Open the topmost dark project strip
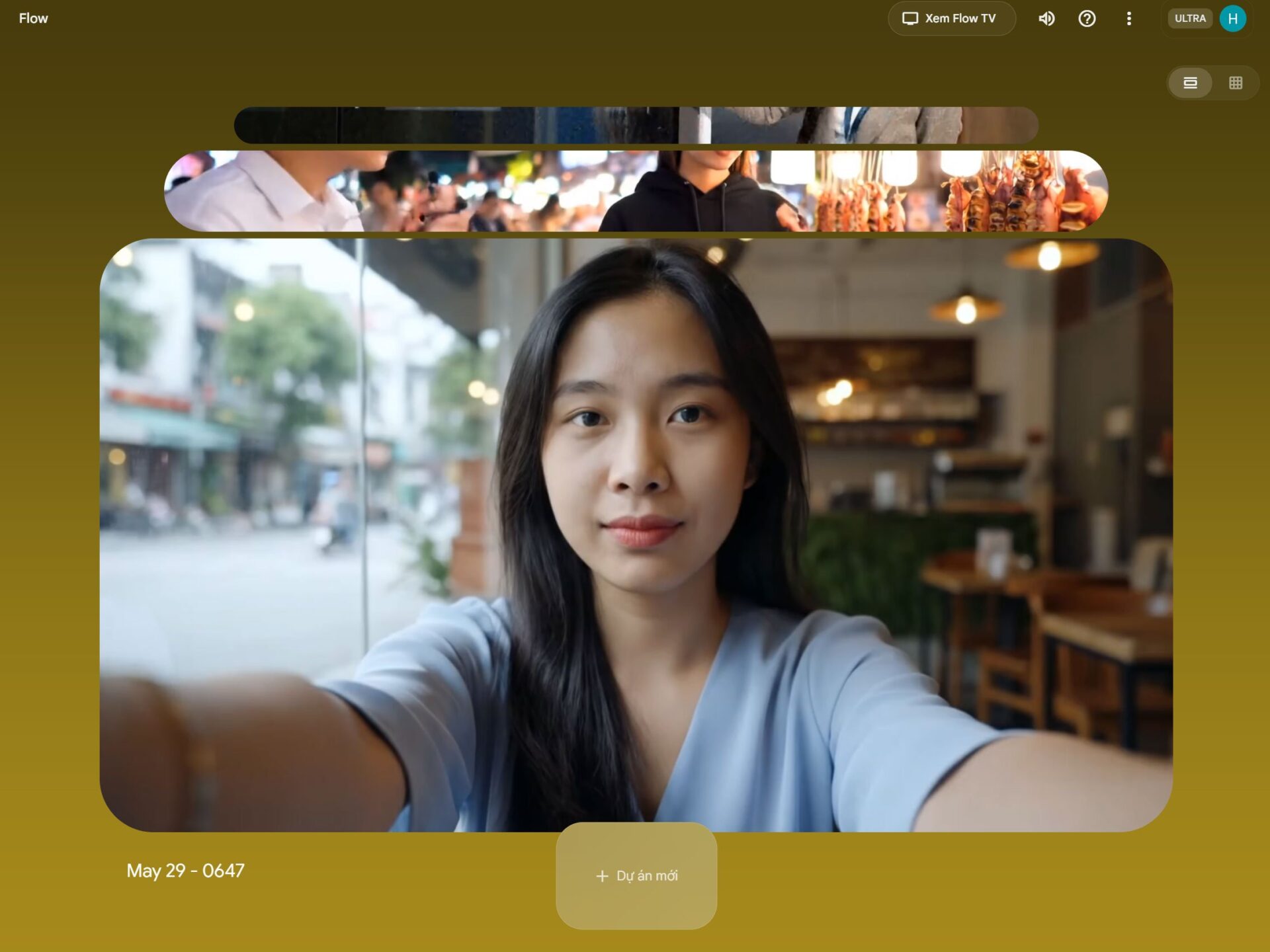This screenshot has width=1270, height=952. [635, 125]
